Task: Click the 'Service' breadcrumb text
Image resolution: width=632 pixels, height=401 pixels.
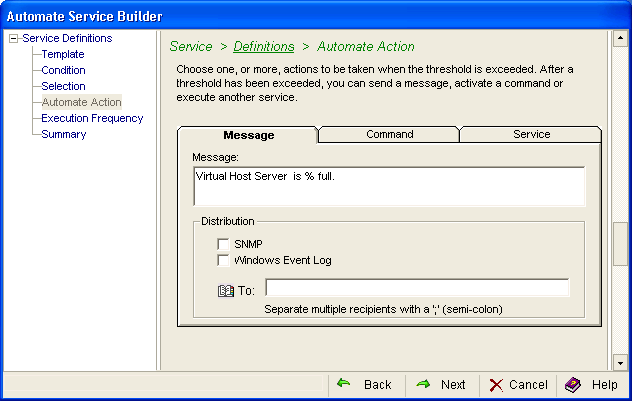Action: (x=191, y=46)
